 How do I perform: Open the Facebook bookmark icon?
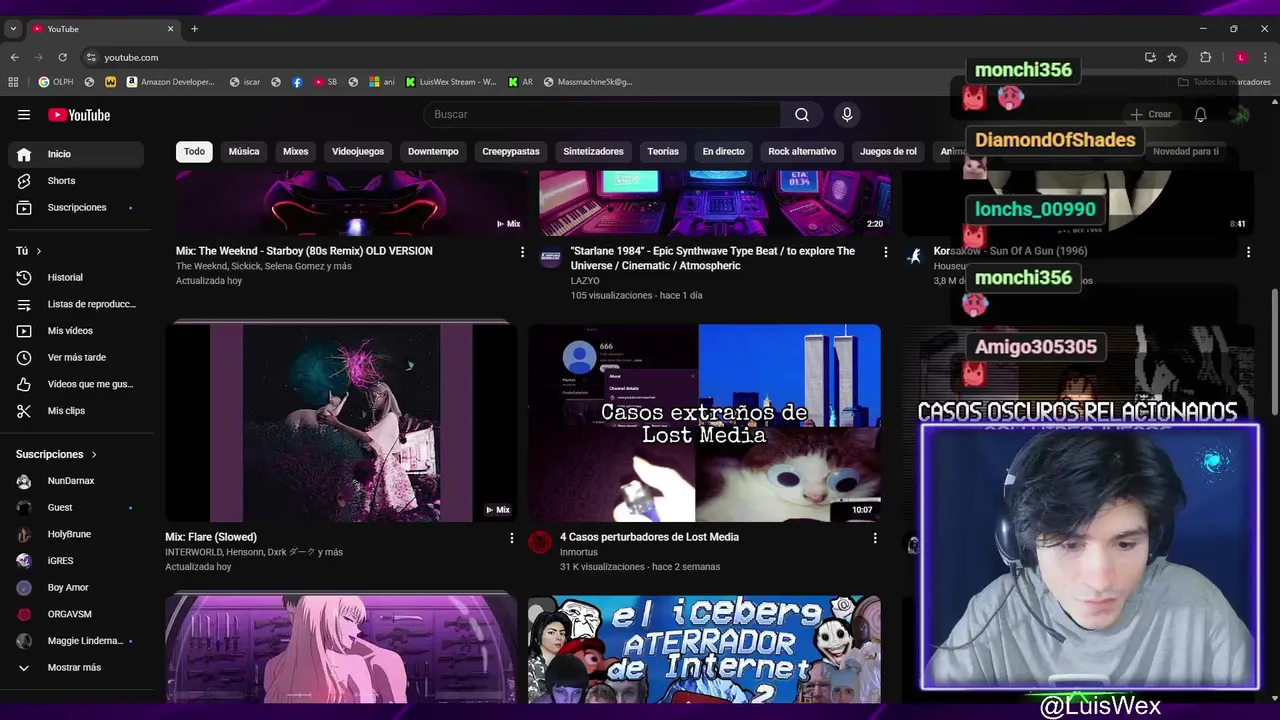(297, 82)
